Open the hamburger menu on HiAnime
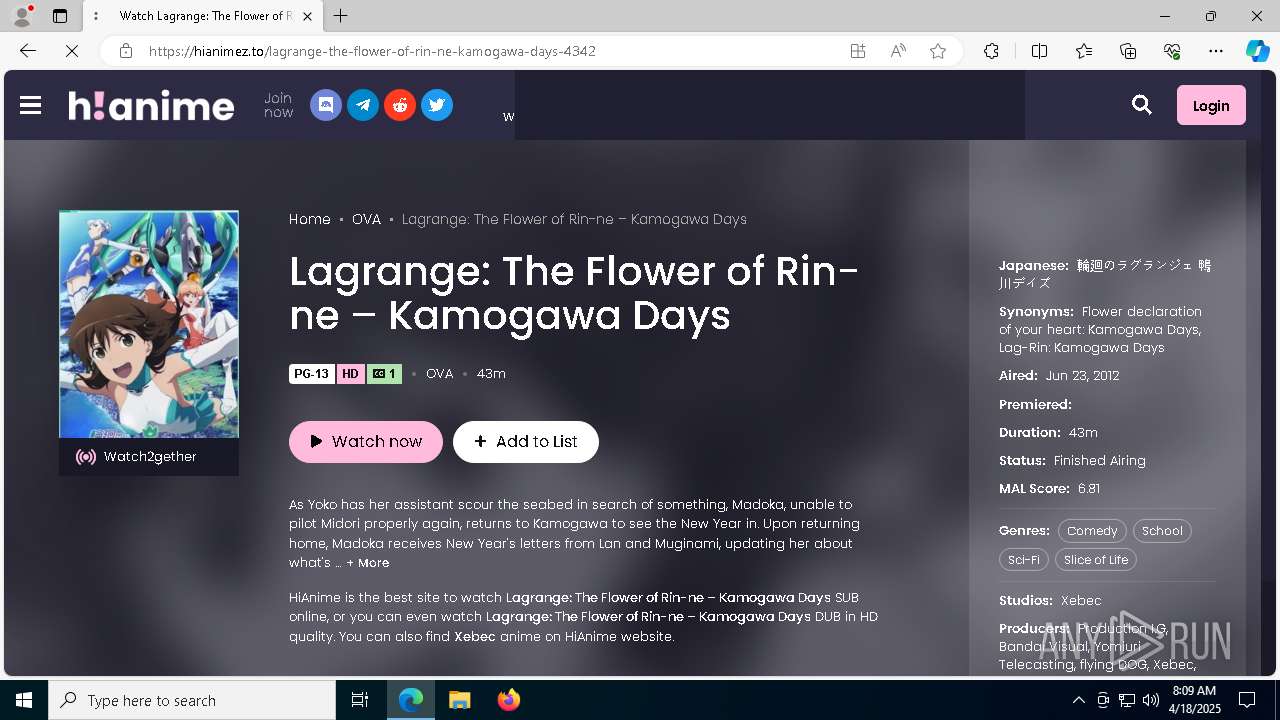 pyautogui.click(x=30, y=105)
